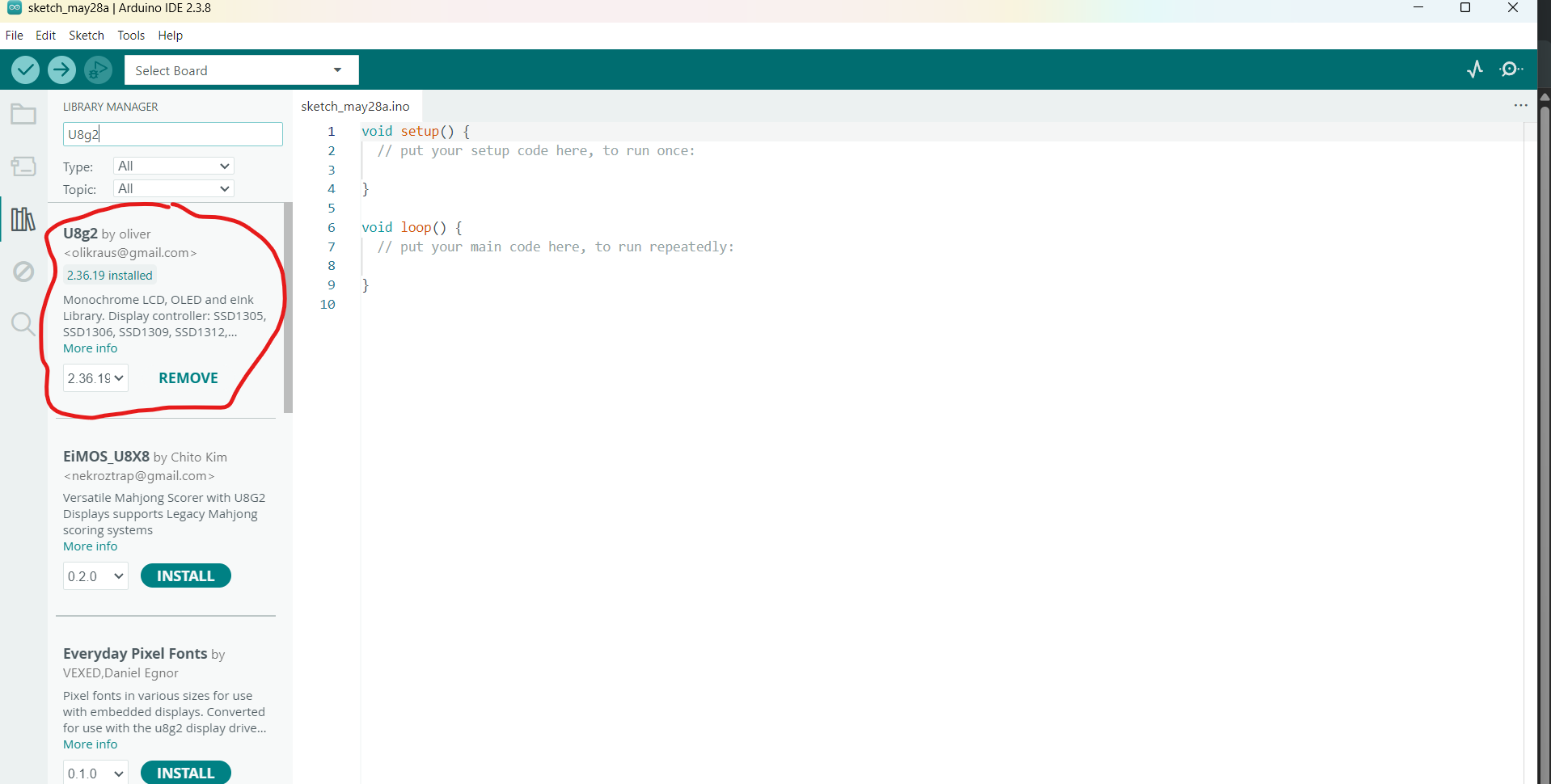Viewport: 1551px width, 784px height.
Task: Open the Boards Manager sidebar icon
Action: 23,166
